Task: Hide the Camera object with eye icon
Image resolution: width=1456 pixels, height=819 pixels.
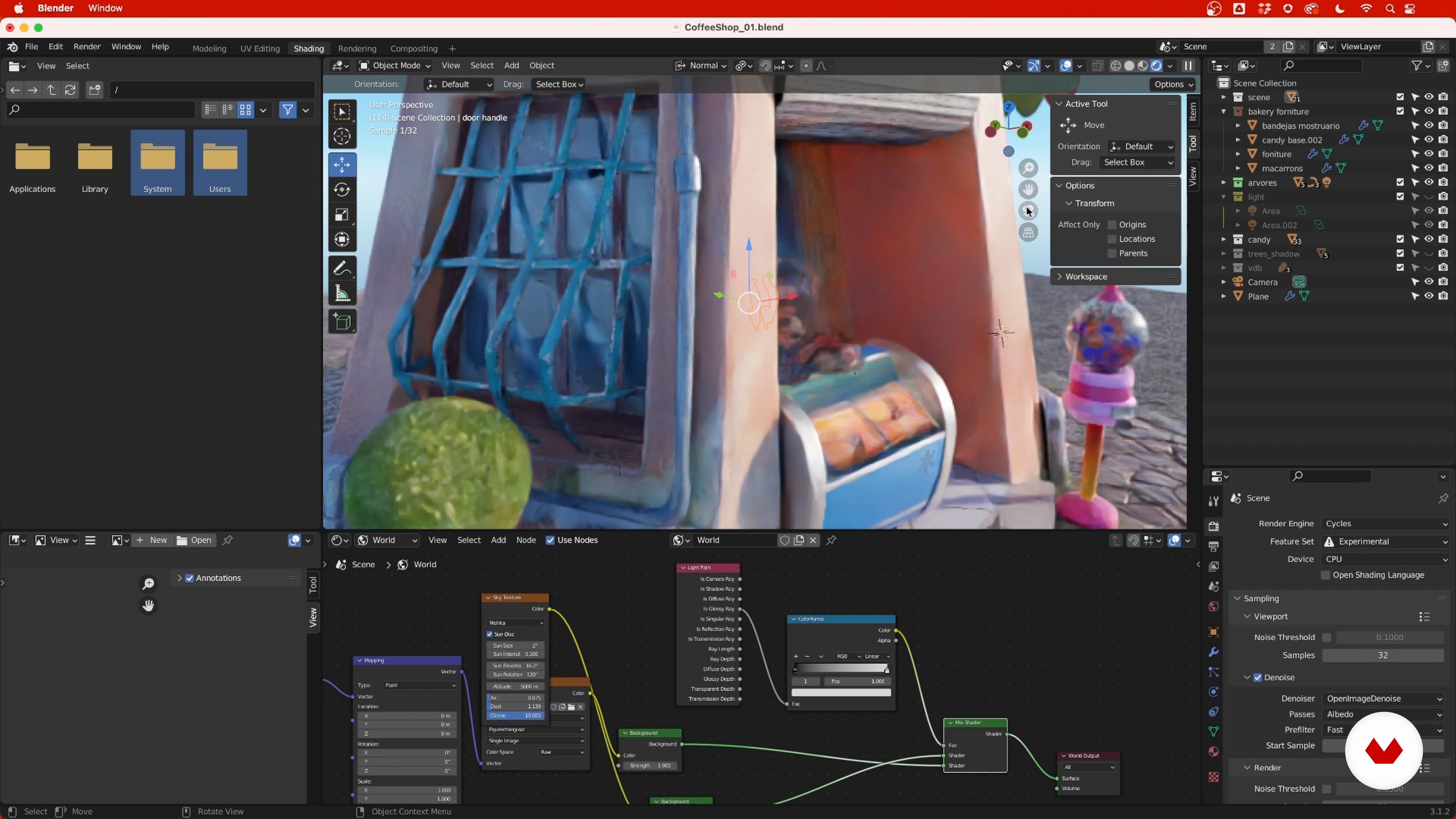Action: click(1429, 281)
